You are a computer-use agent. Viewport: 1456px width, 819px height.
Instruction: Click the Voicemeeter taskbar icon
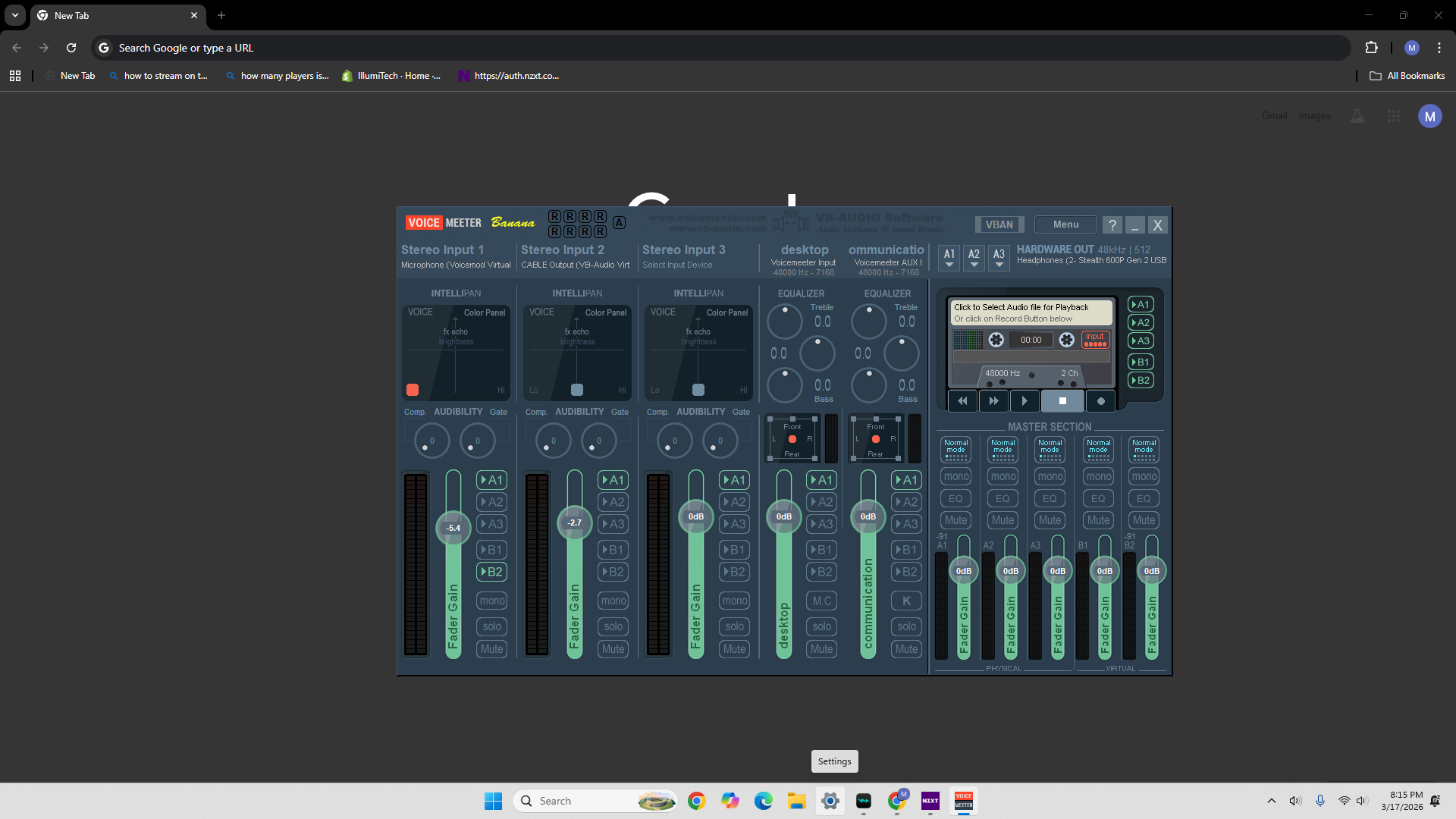[x=964, y=801]
